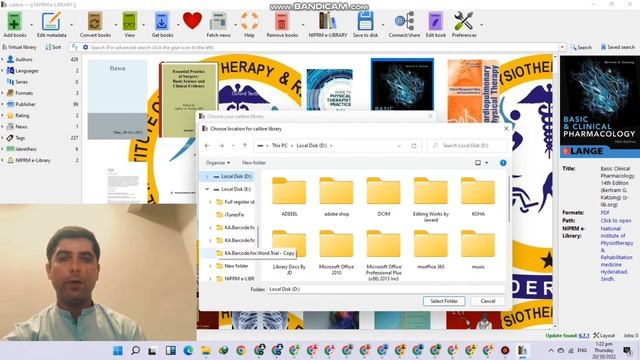Click the Remove books icon
This screenshot has width=640, height=360.
click(x=282, y=21)
